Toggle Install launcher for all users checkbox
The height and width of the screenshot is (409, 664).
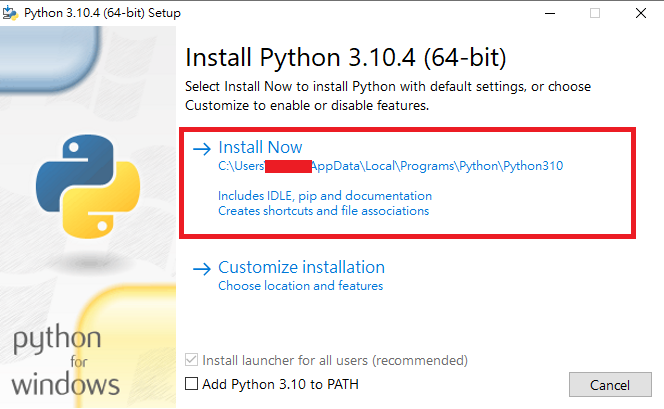(x=192, y=360)
